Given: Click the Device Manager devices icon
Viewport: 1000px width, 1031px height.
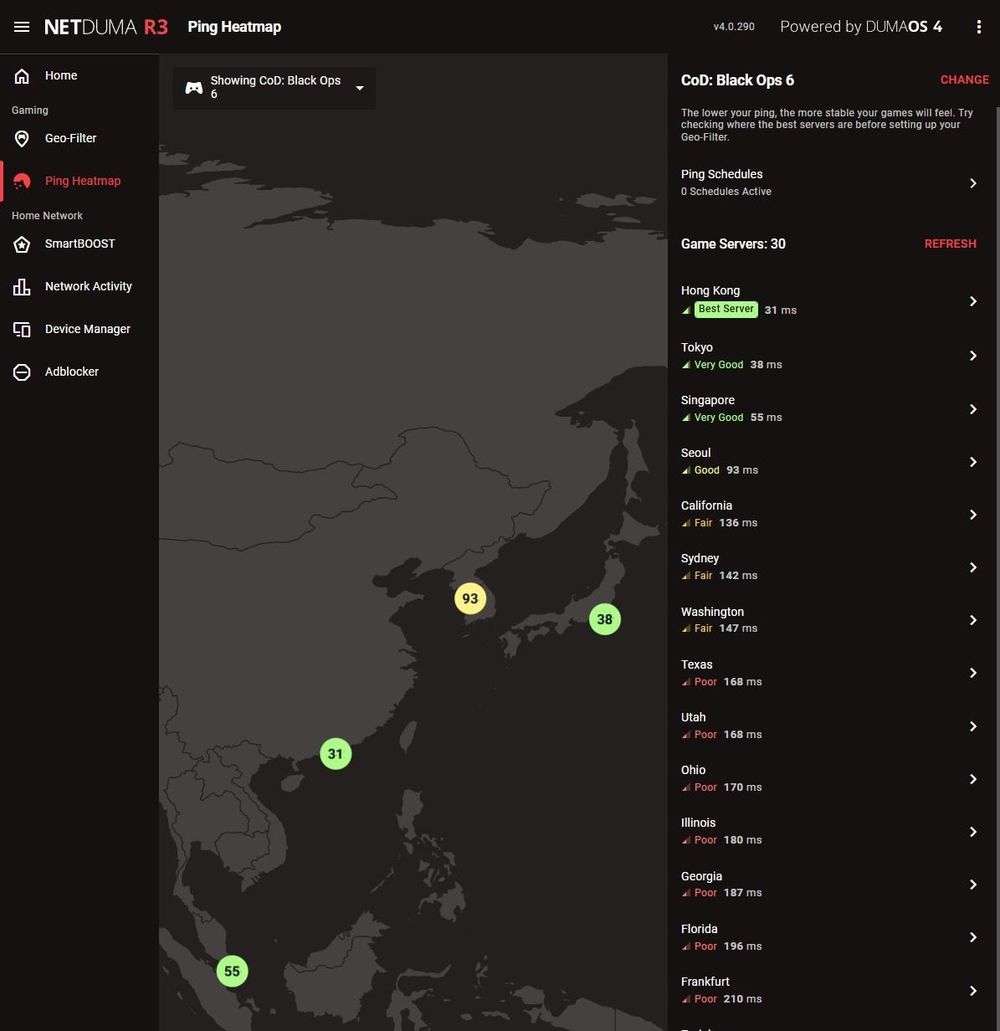Looking at the screenshot, I should (22, 329).
